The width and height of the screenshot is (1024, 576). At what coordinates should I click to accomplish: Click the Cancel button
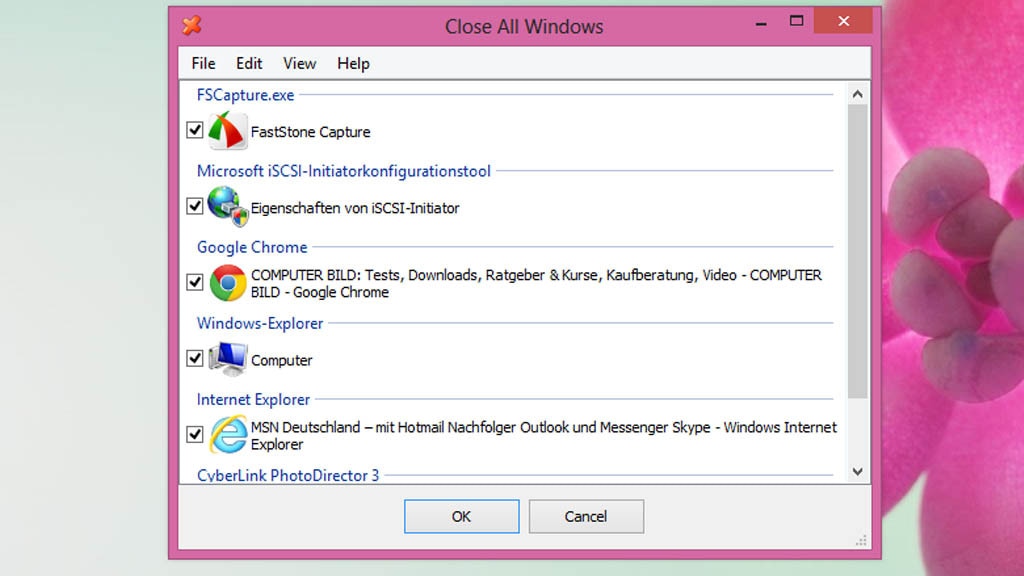586,517
